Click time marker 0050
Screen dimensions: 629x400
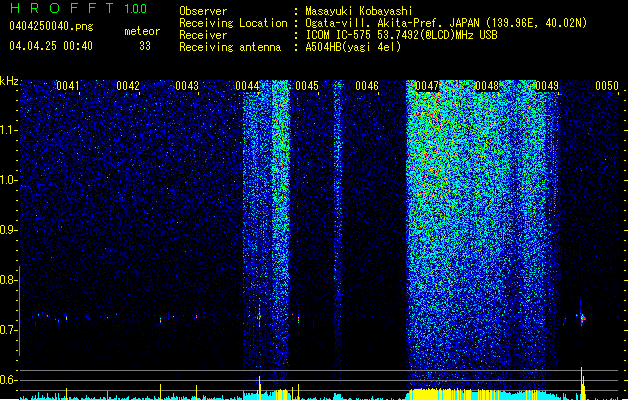607,86
